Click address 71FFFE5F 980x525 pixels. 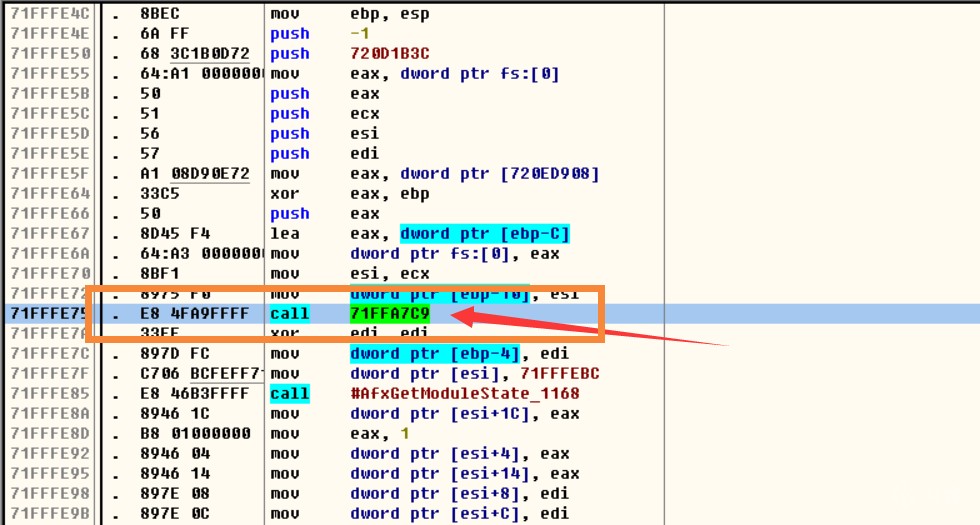50,173
